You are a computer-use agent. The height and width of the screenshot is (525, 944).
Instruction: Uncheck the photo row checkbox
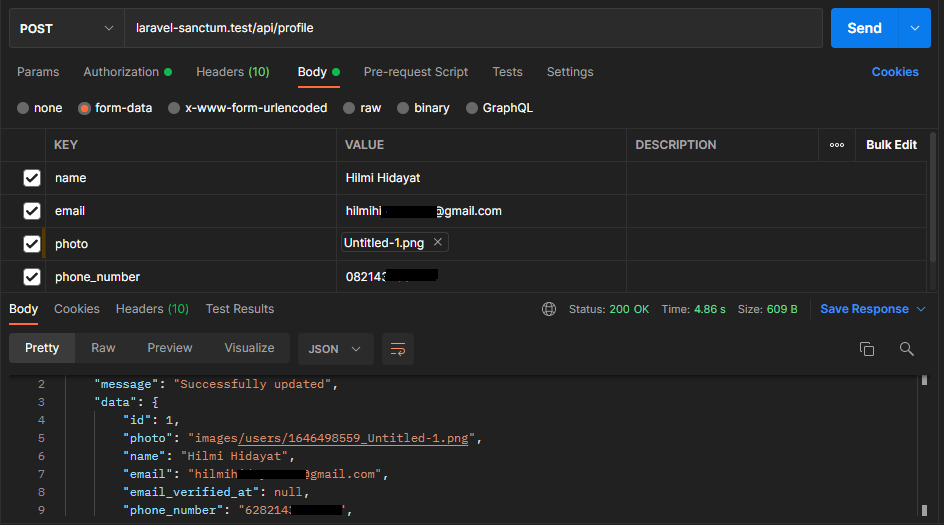[x=32, y=244]
